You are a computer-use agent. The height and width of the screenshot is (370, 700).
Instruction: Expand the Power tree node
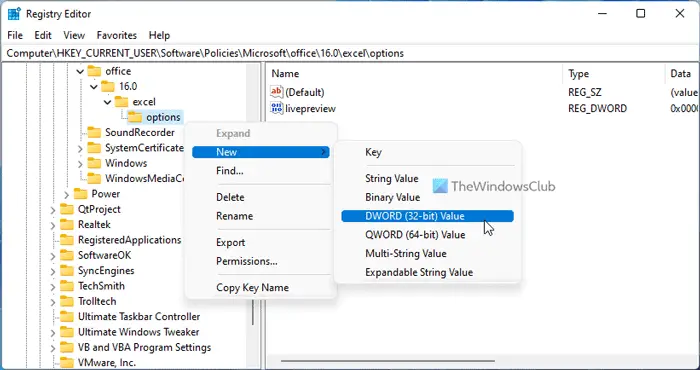coord(67,194)
